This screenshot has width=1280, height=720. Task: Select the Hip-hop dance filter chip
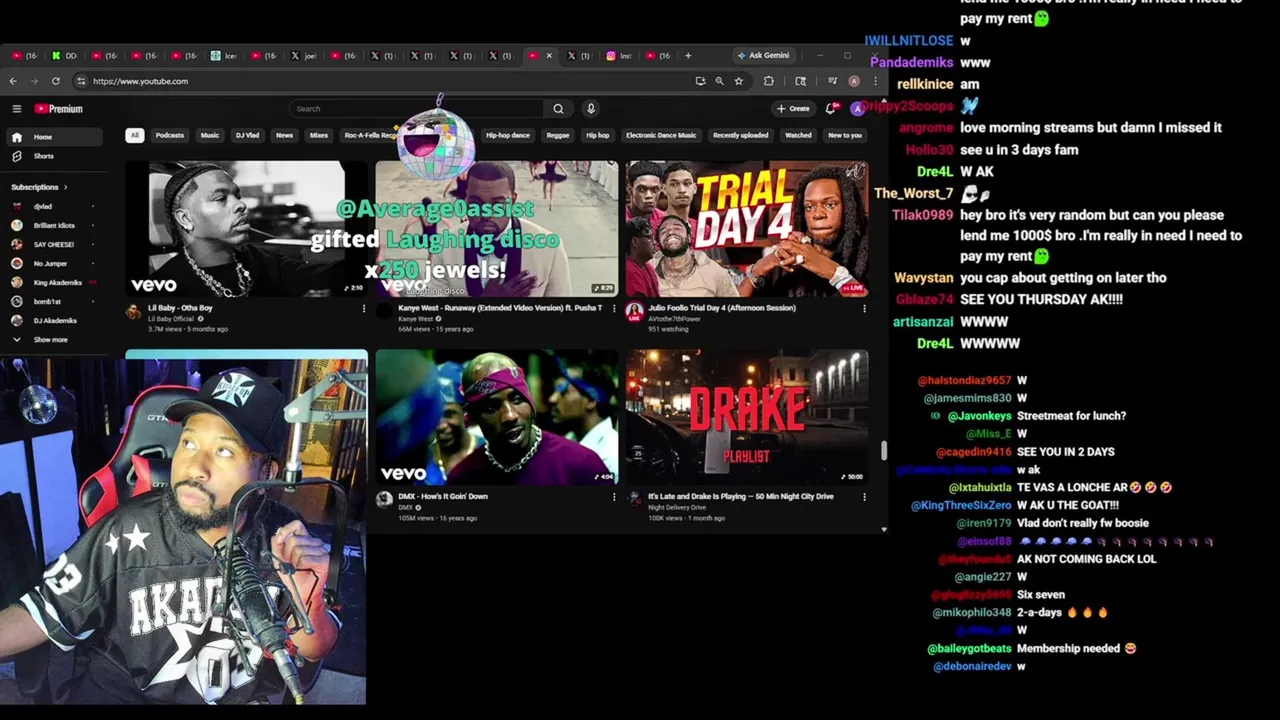tap(508, 135)
